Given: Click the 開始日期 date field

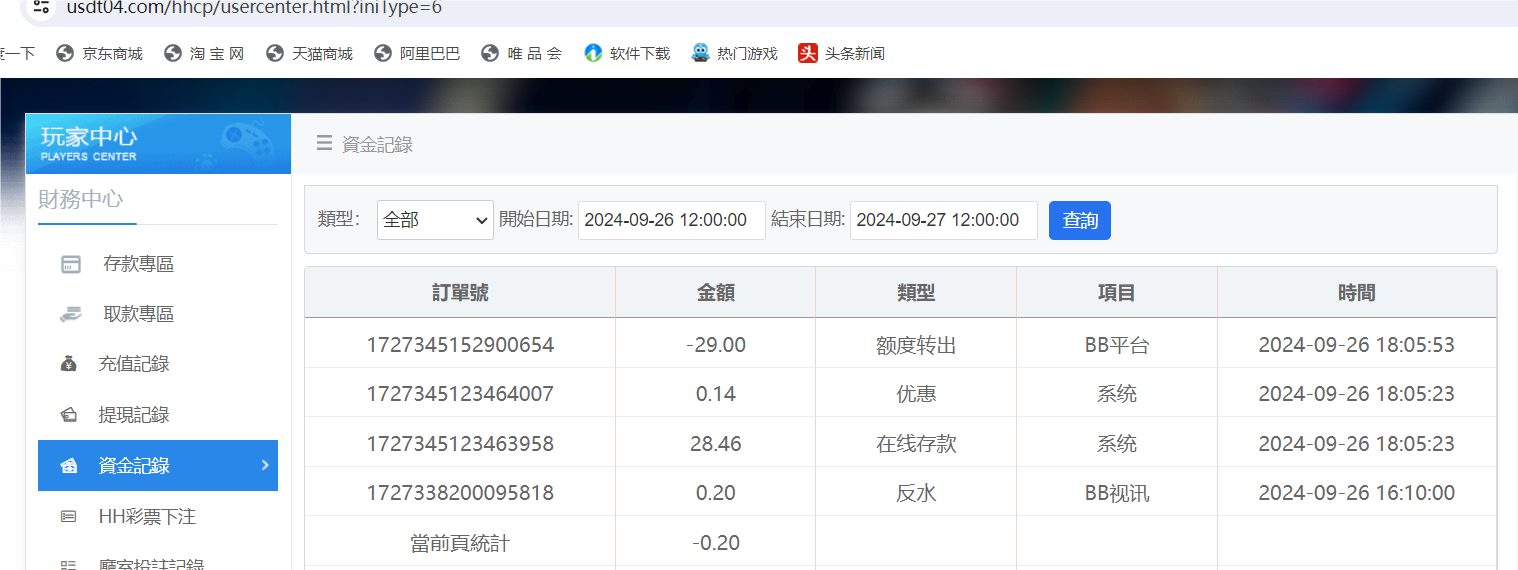Looking at the screenshot, I should coord(671,220).
